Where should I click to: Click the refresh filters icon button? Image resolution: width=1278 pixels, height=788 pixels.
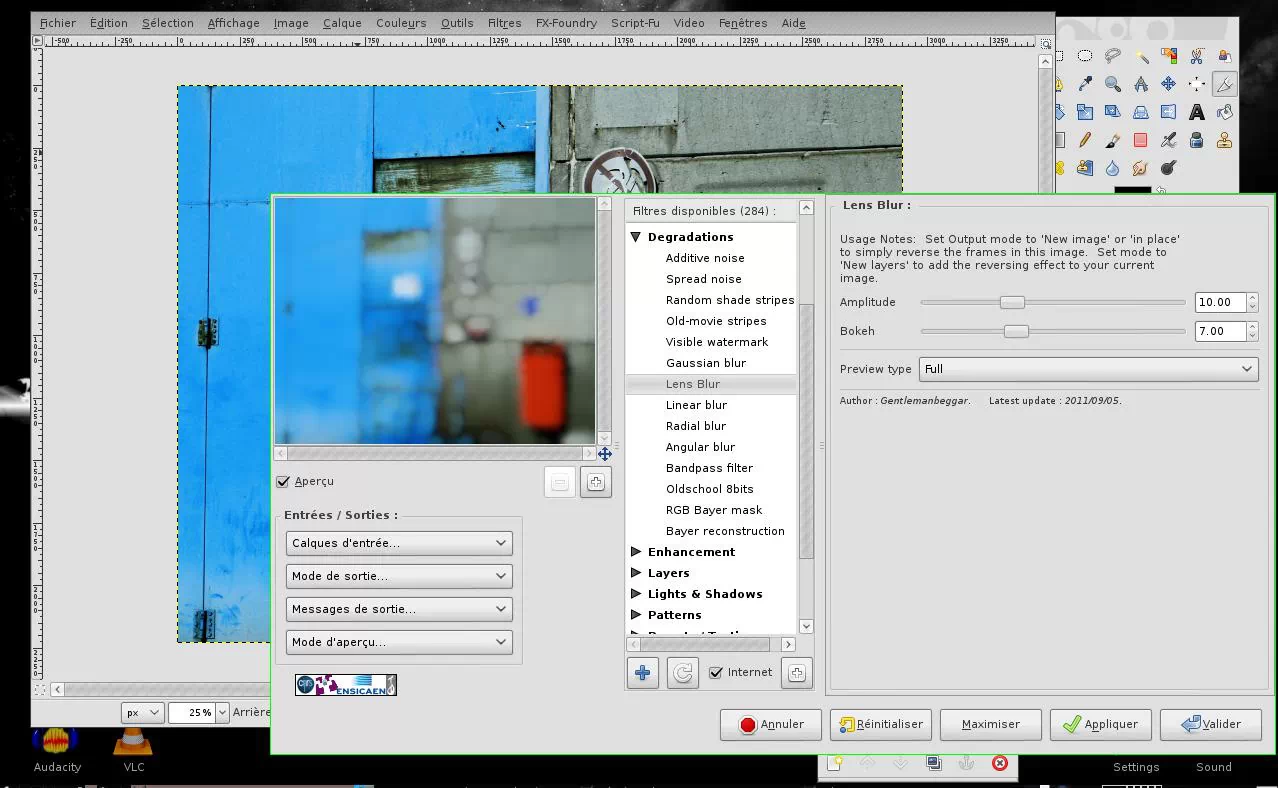682,673
